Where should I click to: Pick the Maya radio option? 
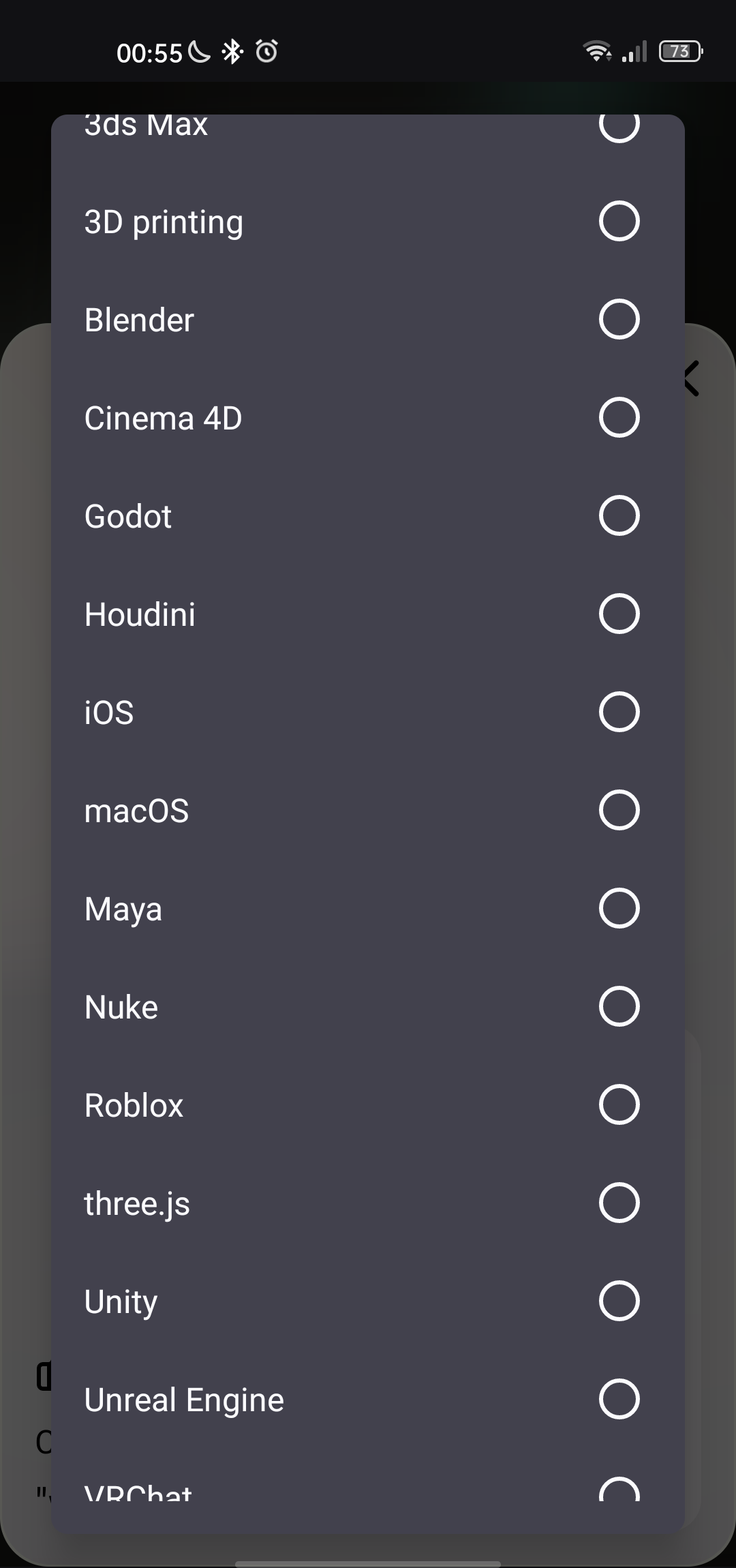tap(619, 909)
